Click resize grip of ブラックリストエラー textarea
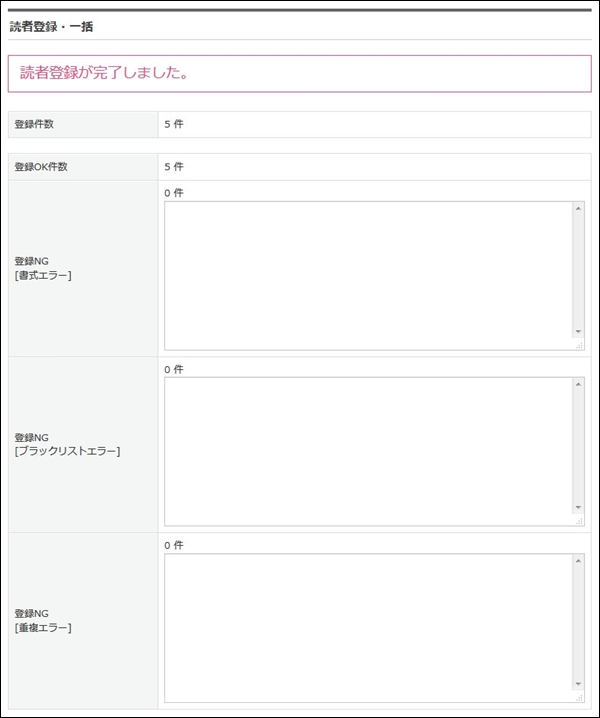Screen dimensions: 600x718 pos(579,521)
